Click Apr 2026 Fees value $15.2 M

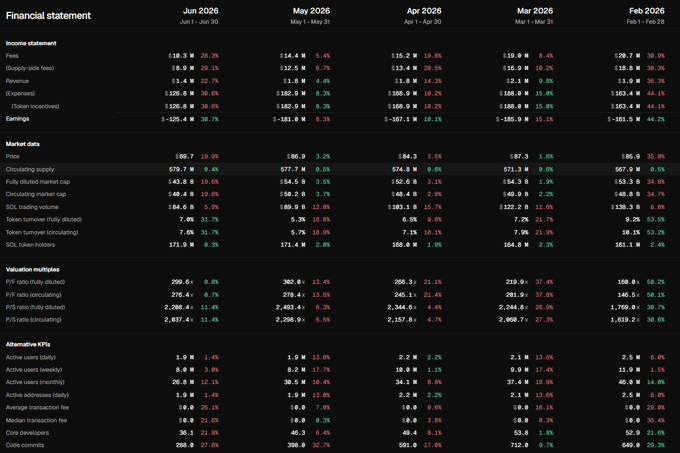(404, 56)
